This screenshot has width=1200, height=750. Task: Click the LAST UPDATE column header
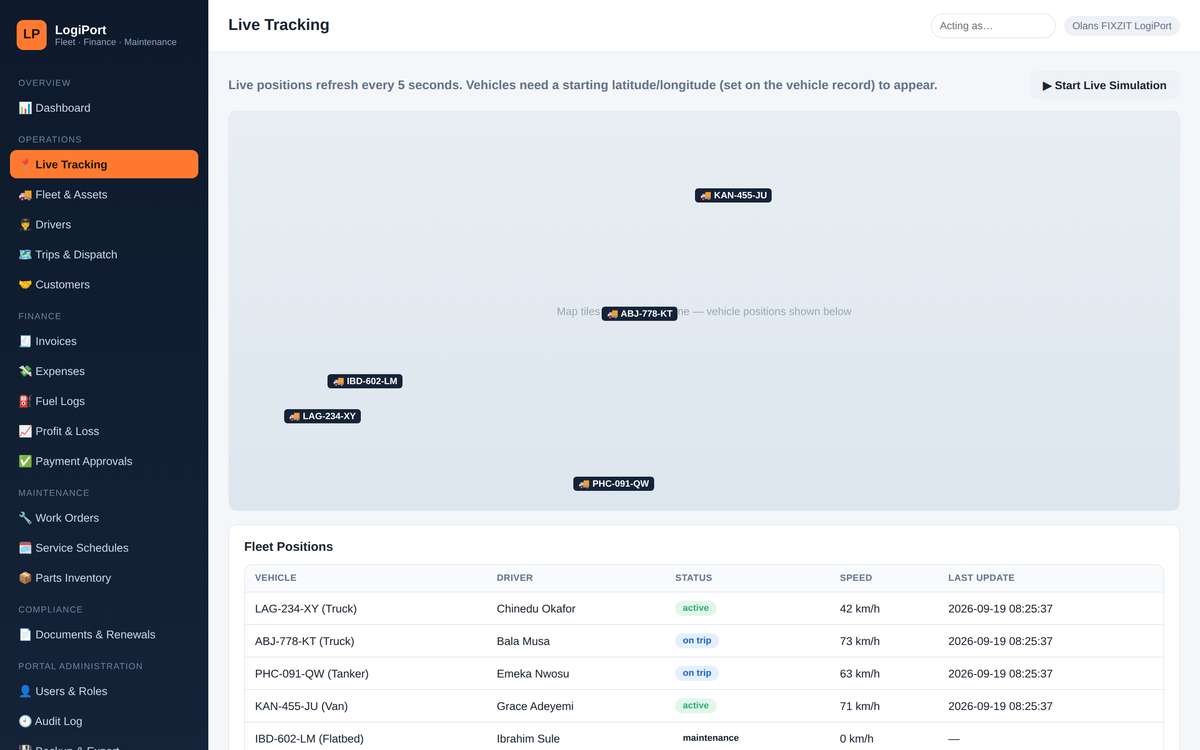point(981,578)
